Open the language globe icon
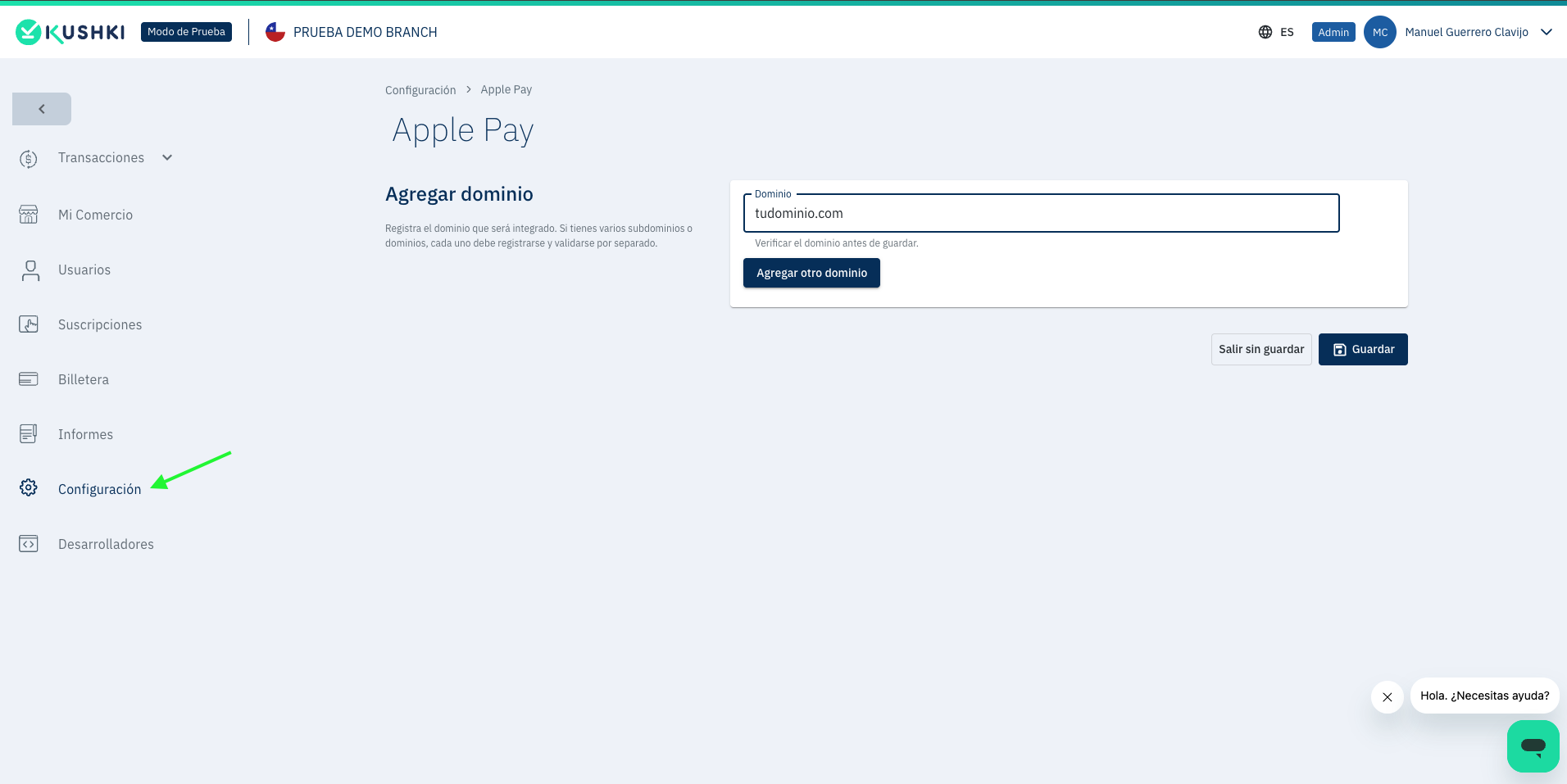Image resolution: width=1567 pixels, height=784 pixels. pos(1263,31)
